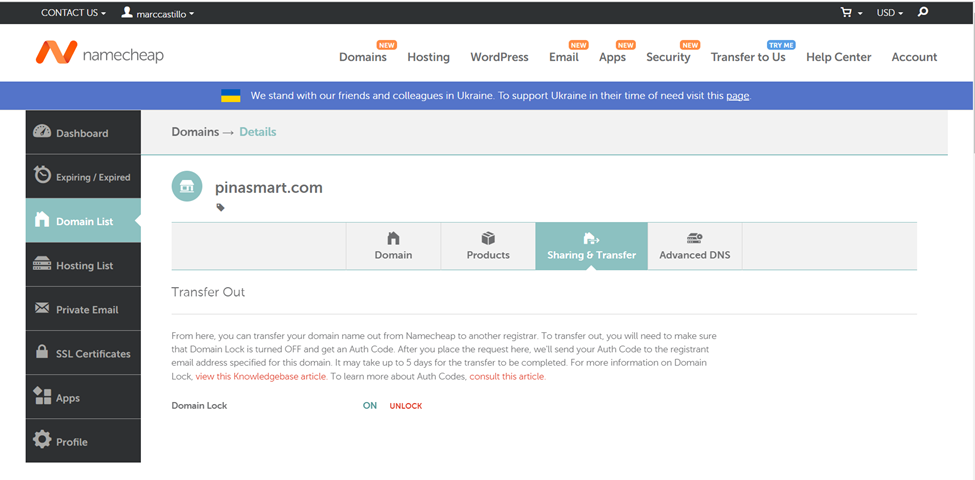The height and width of the screenshot is (480, 975).
Task: Open the Help Center menu
Action: tap(838, 57)
